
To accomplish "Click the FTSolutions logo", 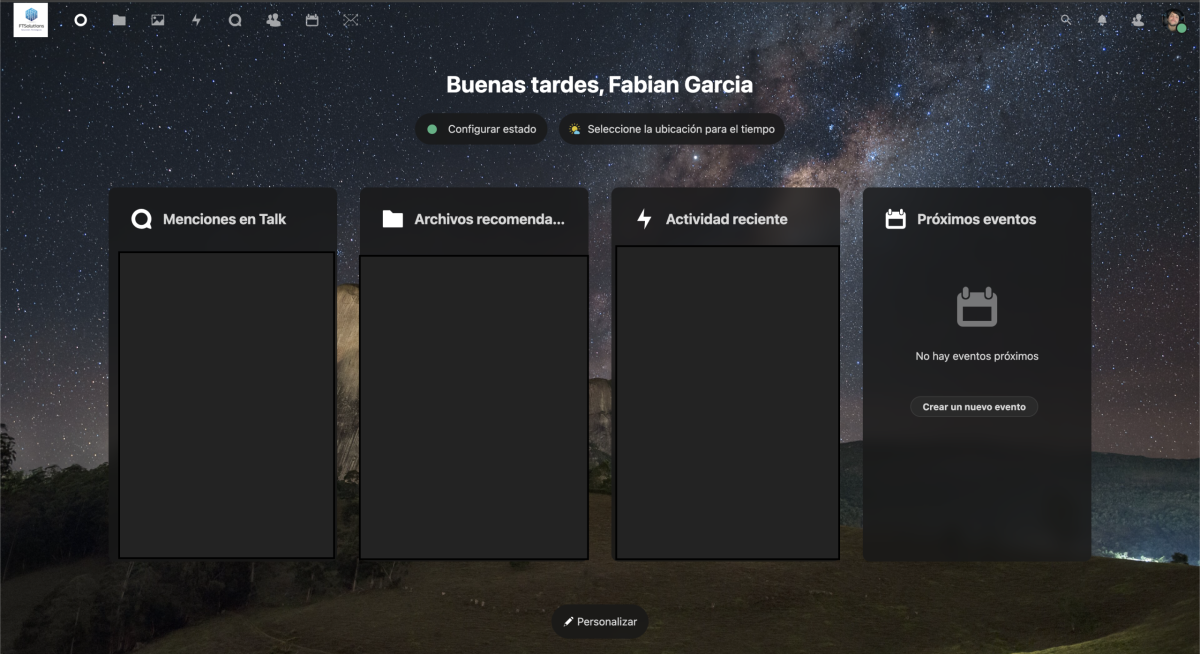I will click(30, 20).
